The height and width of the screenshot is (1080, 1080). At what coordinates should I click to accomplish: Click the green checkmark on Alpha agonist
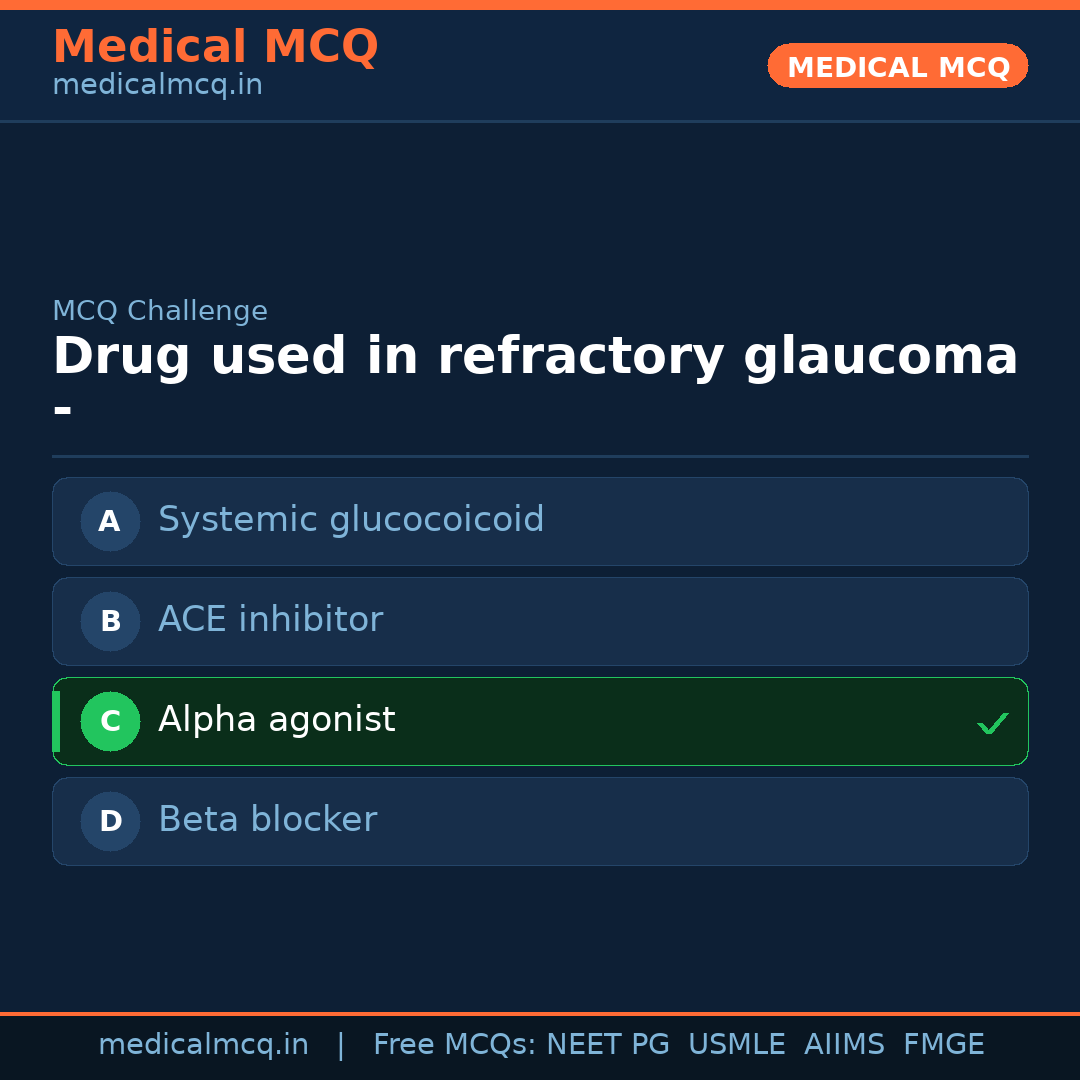[992, 723]
